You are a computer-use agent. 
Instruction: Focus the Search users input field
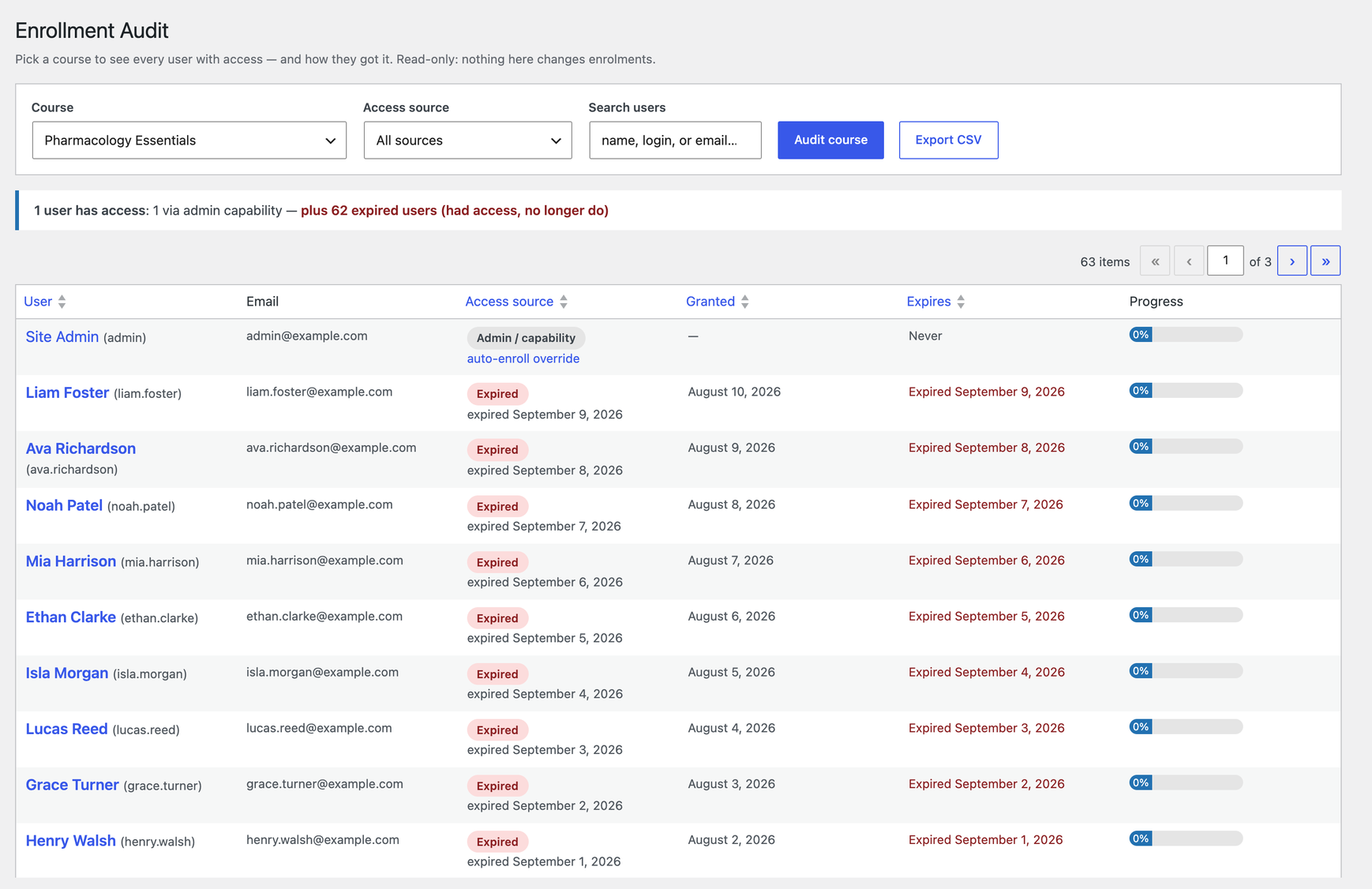pyautogui.click(x=675, y=140)
